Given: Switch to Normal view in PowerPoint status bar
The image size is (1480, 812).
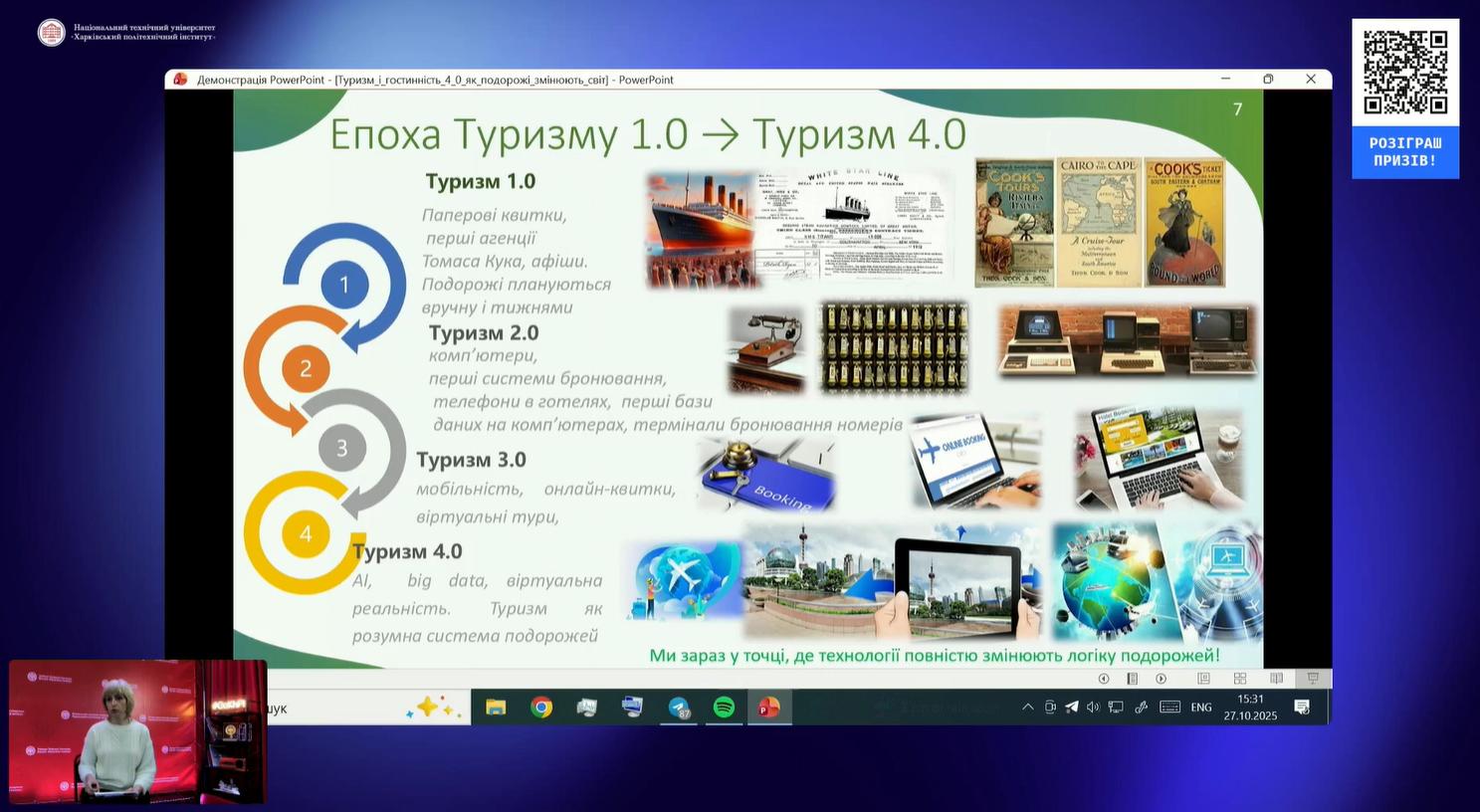Looking at the screenshot, I should [x=1203, y=679].
